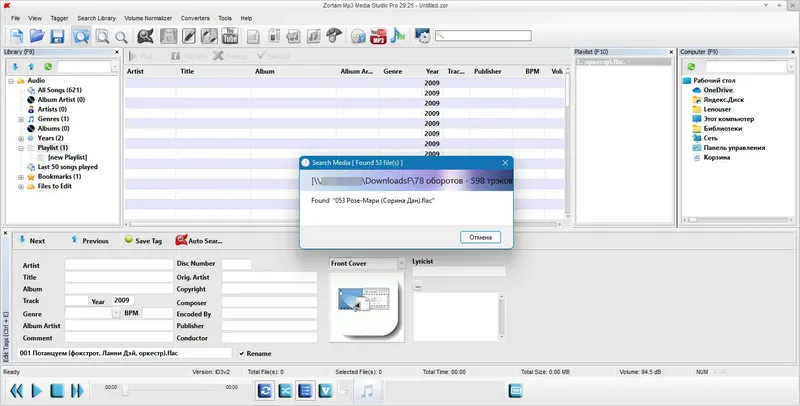This screenshot has width=800, height=406.
Task: Click the mushroom-shaped toolbar icon
Action: [x=334, y=35]
